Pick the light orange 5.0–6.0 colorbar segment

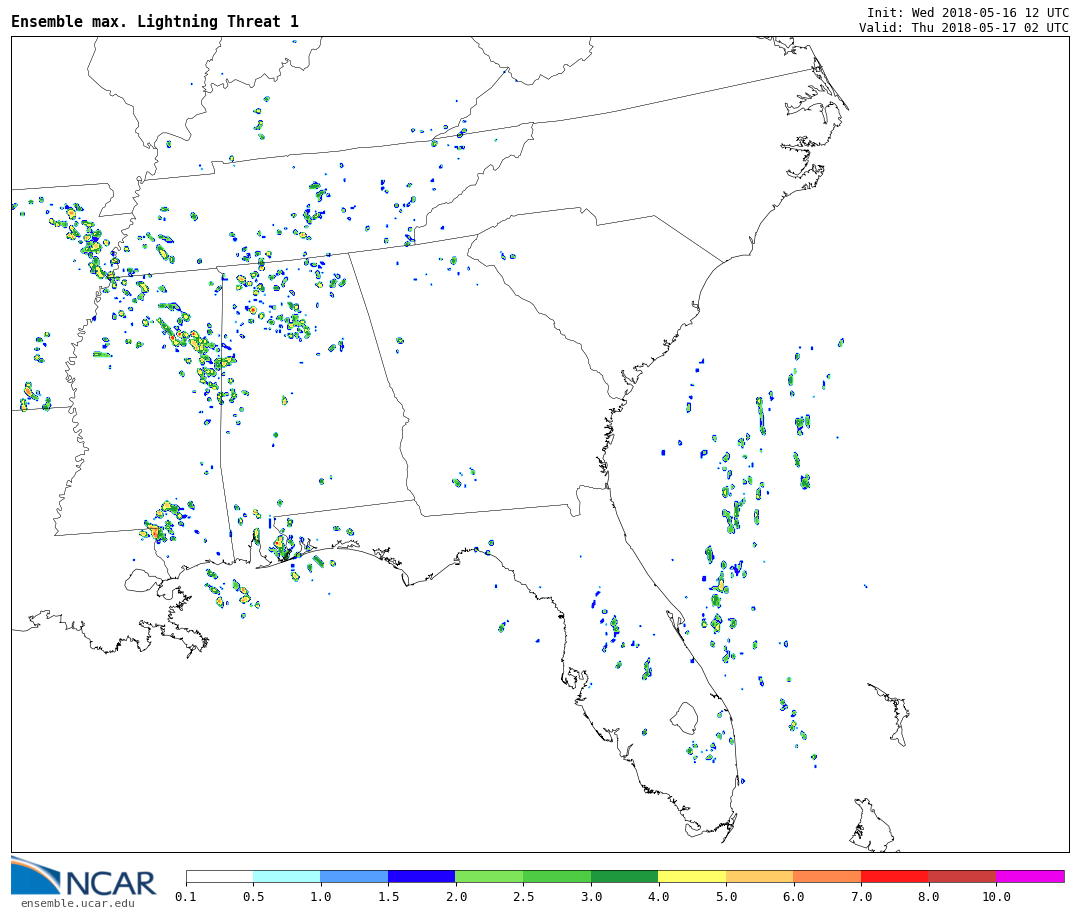pyautogui.click(x=760, y=876)
